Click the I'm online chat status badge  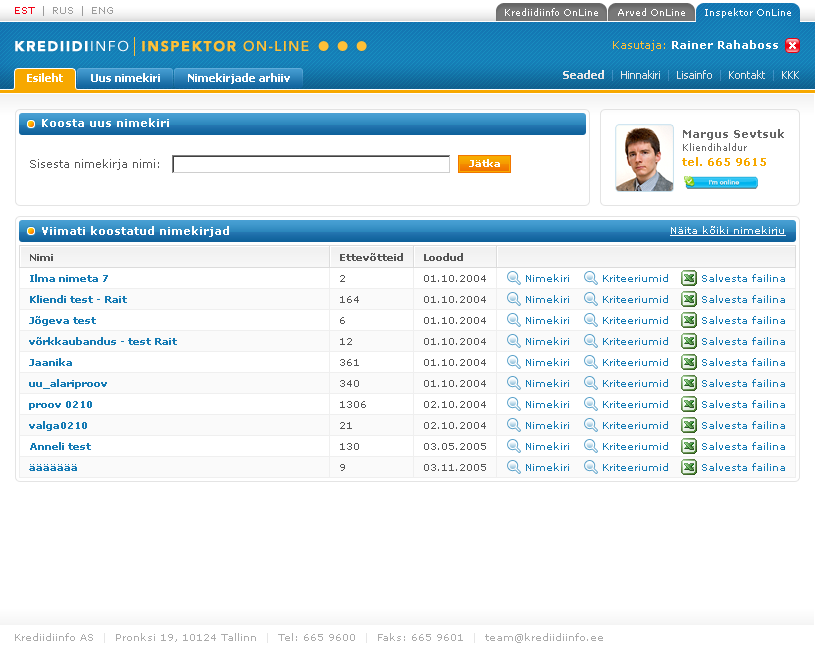pyautogui.click(x=721, y=182)
